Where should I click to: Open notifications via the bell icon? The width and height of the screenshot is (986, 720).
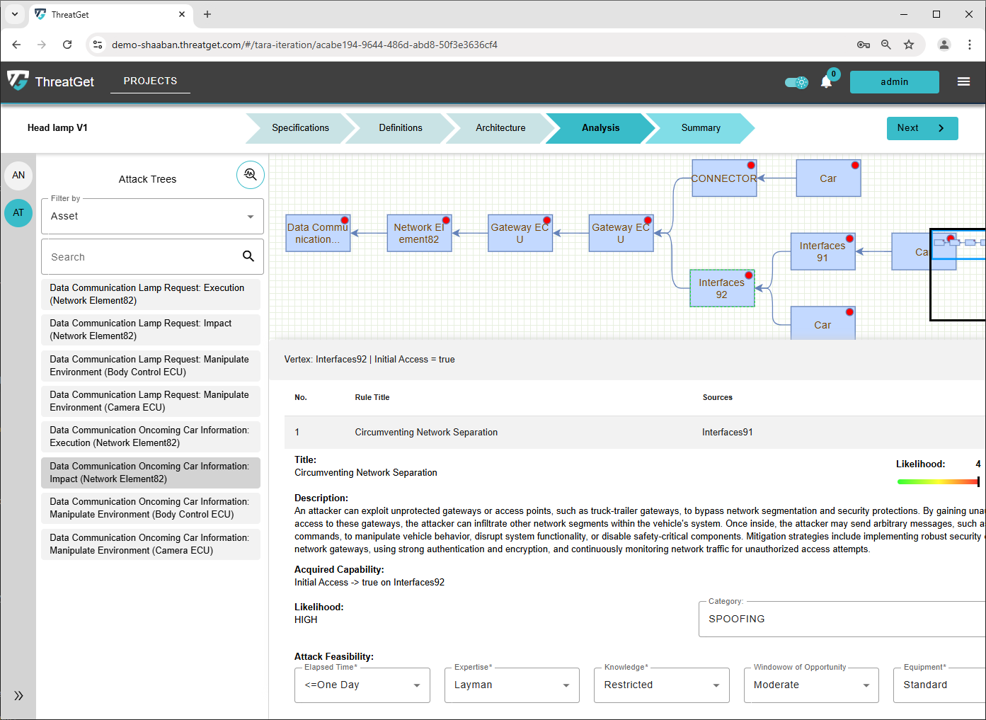tap(827, 82)
